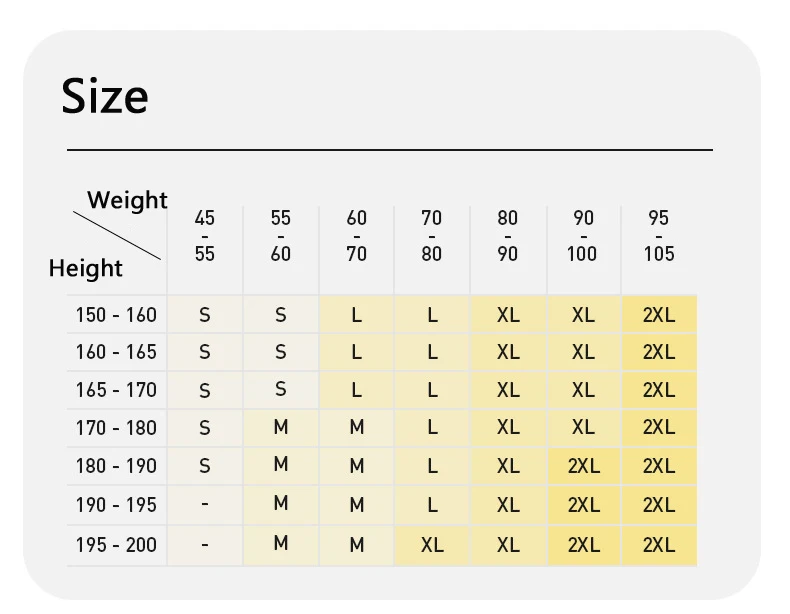The image size is (790, 614).
Task: Click M cell for 170-180 and 55-60
Action: [x=281, y=427]
